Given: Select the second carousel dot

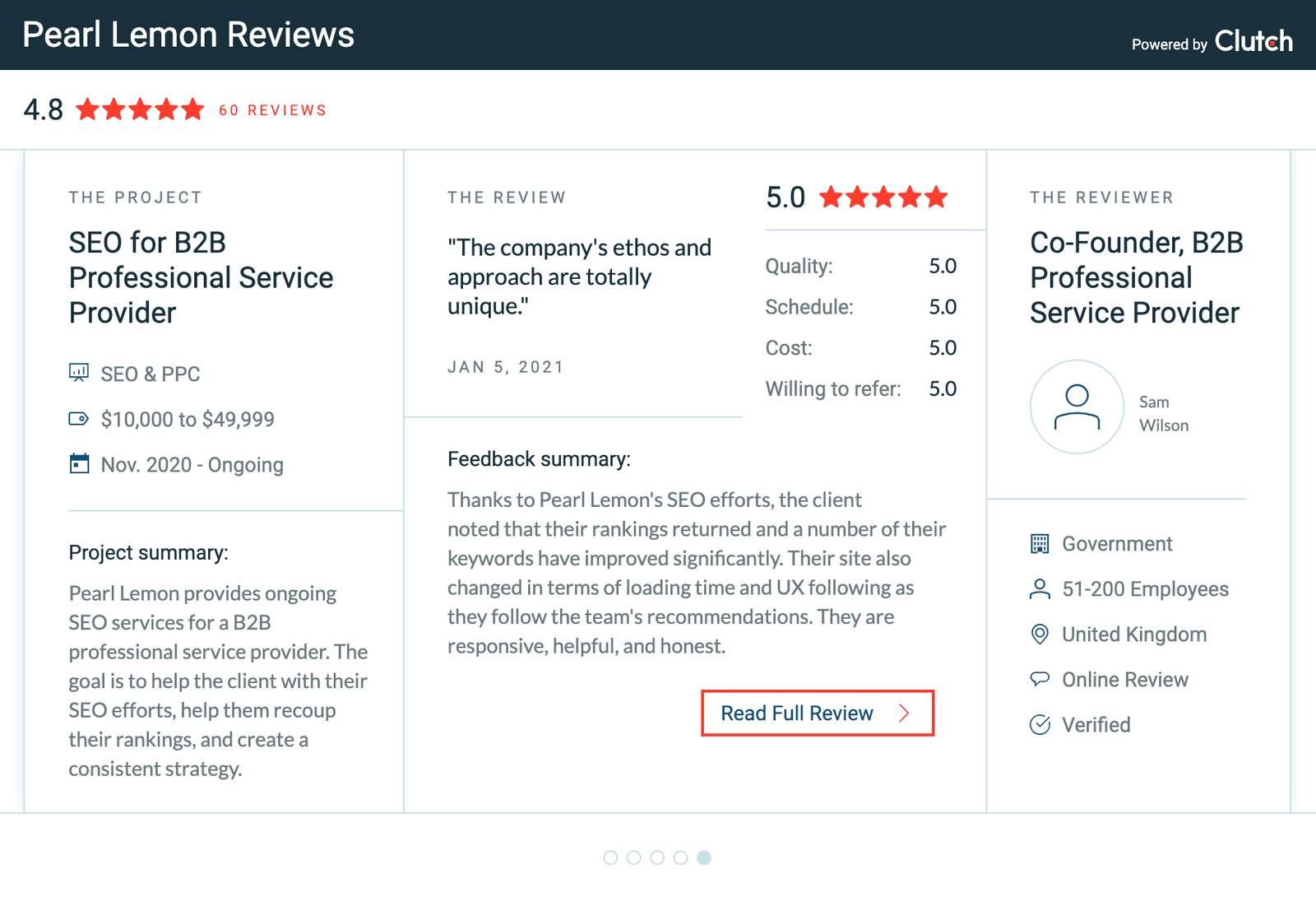Looking at the screenshot, I should [x=633, y=857].
